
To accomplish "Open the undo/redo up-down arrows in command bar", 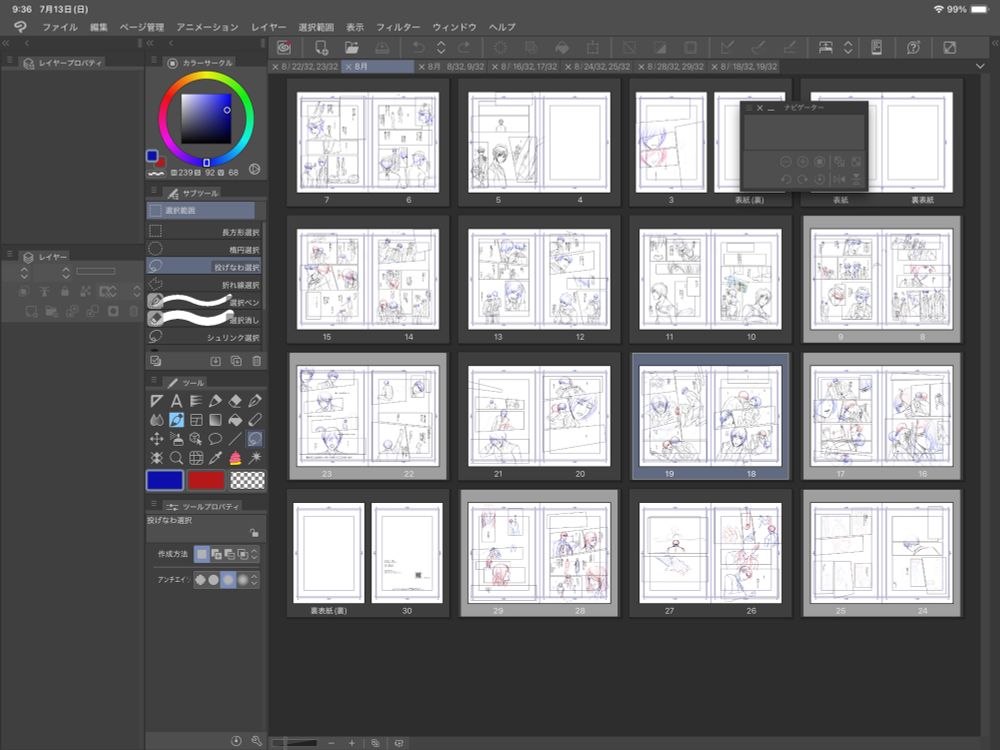I will [441, 47].
